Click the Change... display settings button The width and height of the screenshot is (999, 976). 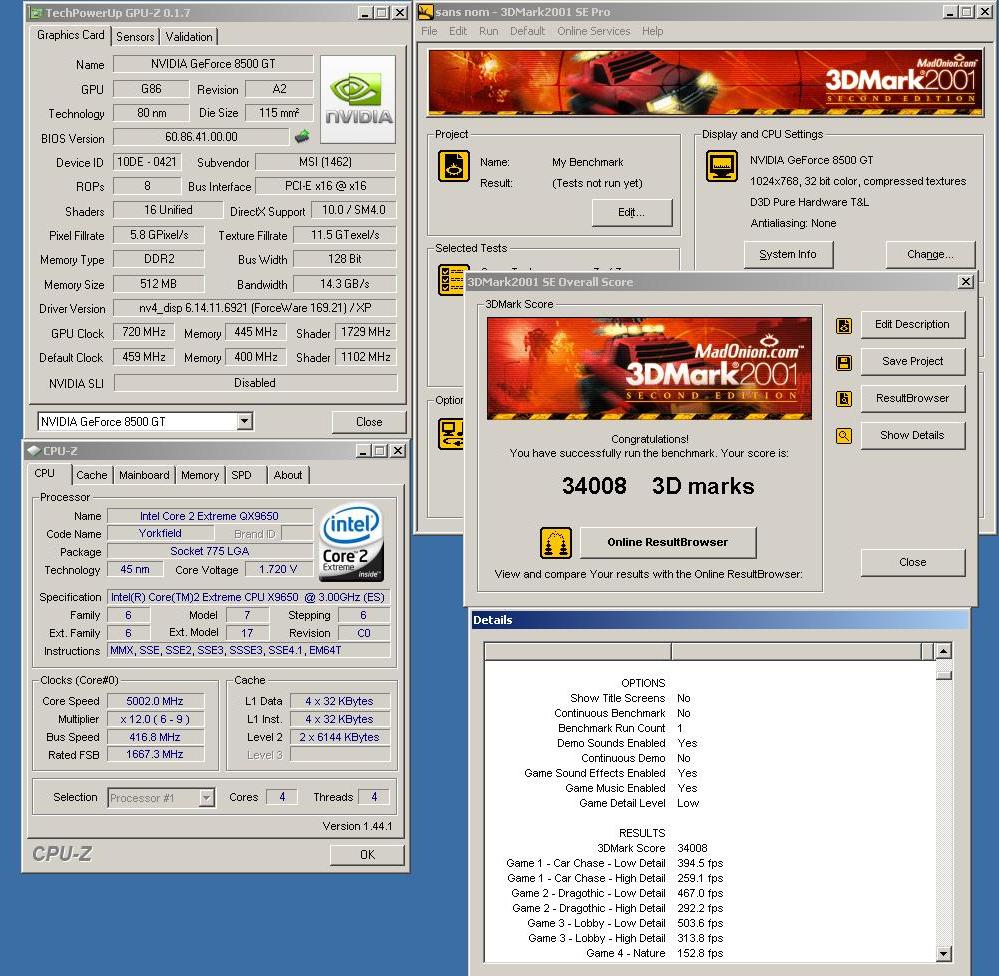(930, 254)
